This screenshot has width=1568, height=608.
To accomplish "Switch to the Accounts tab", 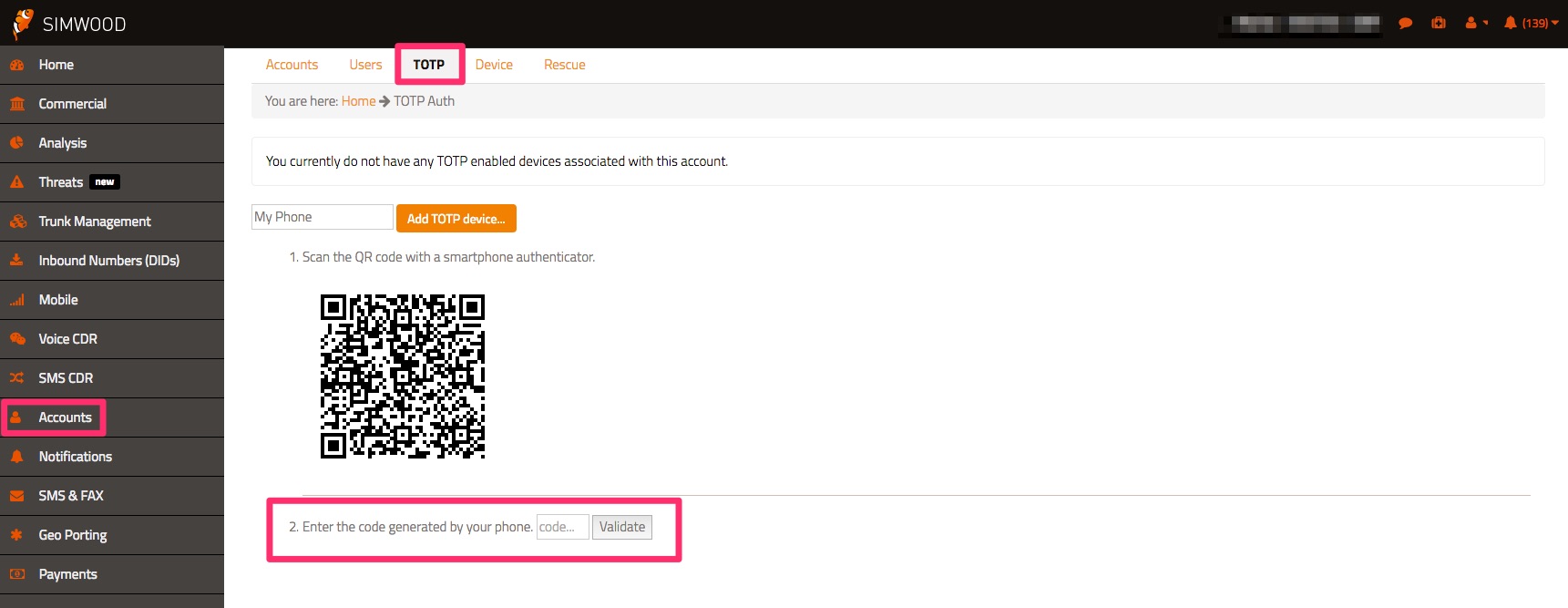I will click(292, 65).
